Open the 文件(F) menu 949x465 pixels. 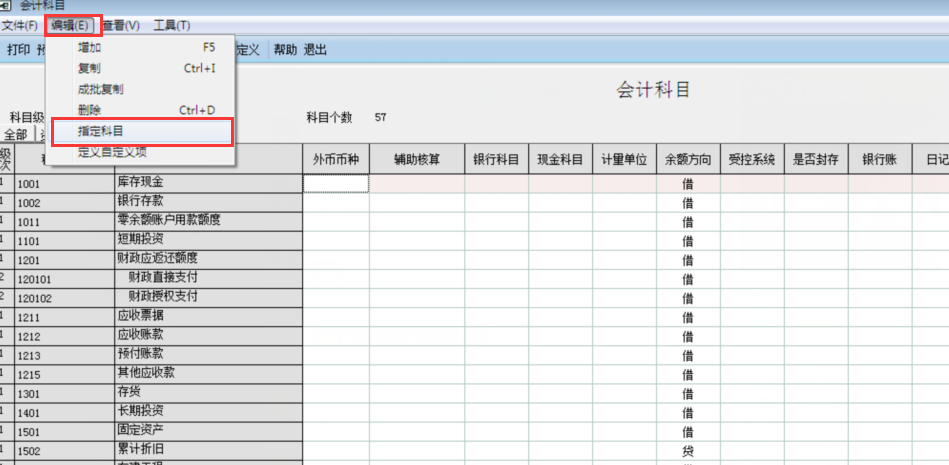(20, 24)
